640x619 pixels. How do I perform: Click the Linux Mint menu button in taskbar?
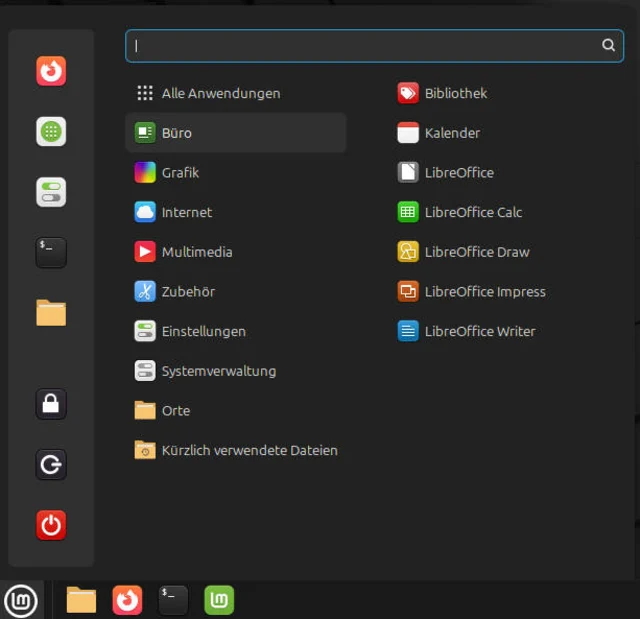[x=21, y=600]
